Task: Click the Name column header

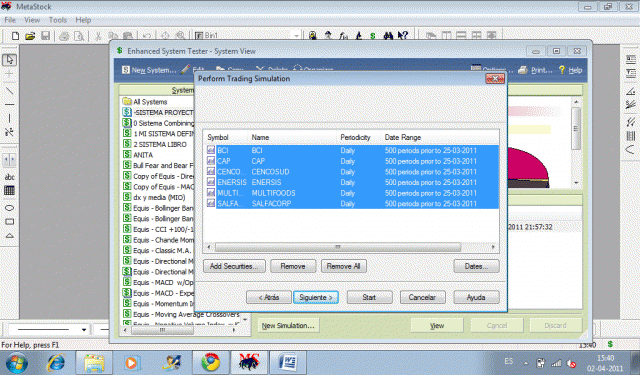Action: (x=292, y=138)
